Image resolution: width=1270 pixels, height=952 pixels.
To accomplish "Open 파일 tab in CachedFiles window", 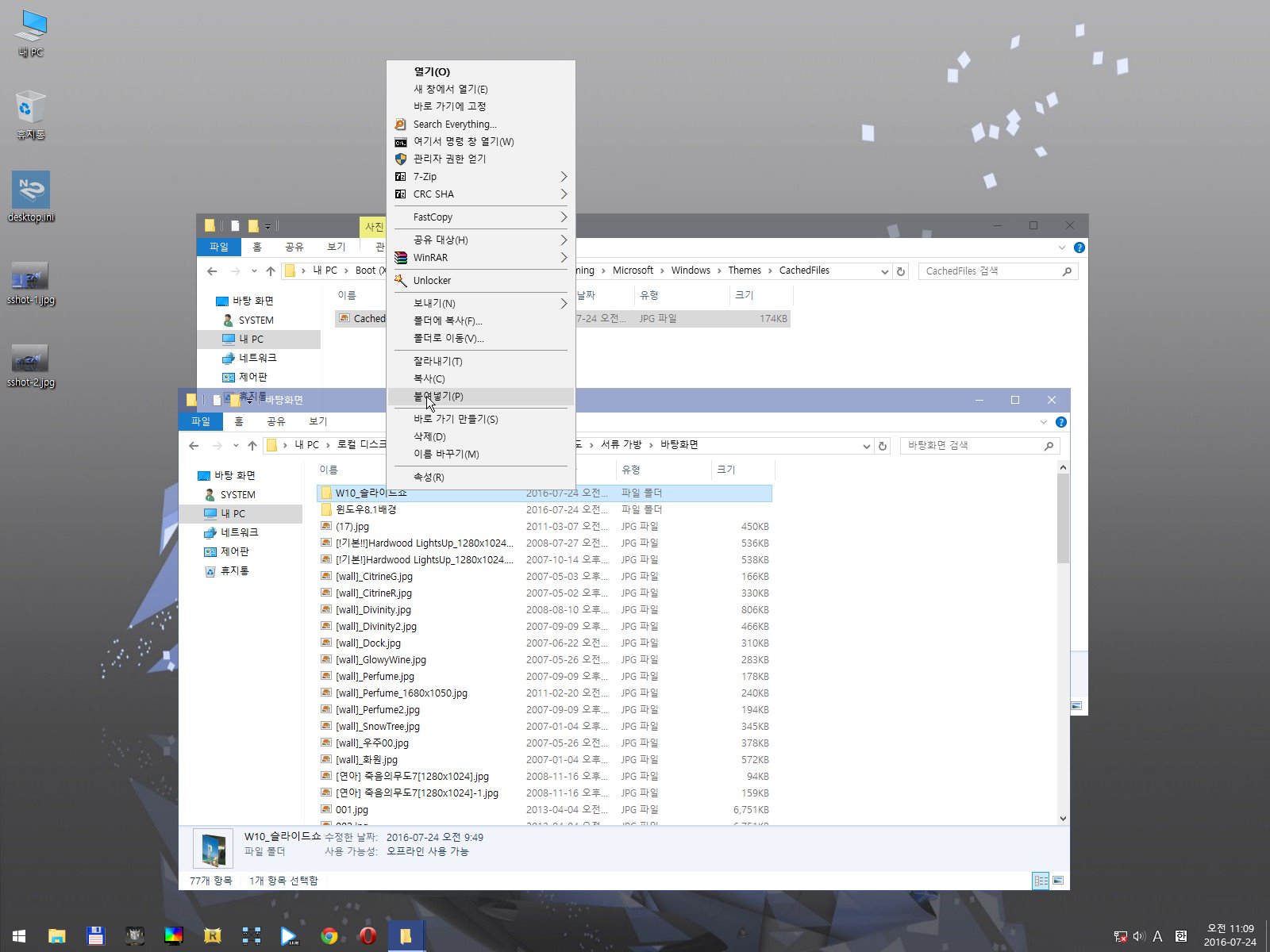I will [x=219, y=247].
